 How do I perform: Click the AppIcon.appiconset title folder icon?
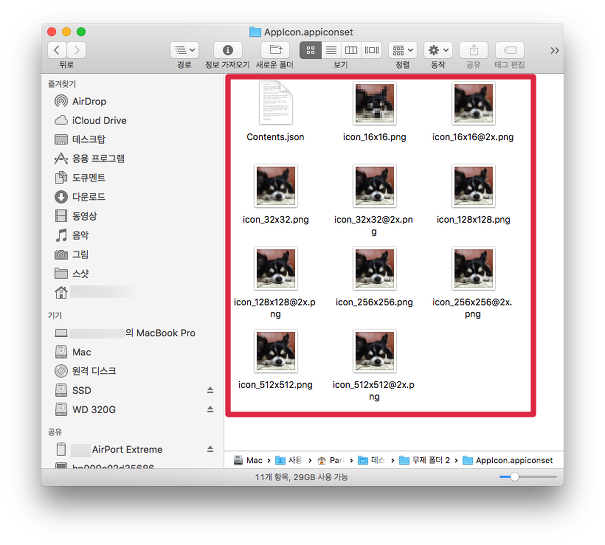coord(255,32)
